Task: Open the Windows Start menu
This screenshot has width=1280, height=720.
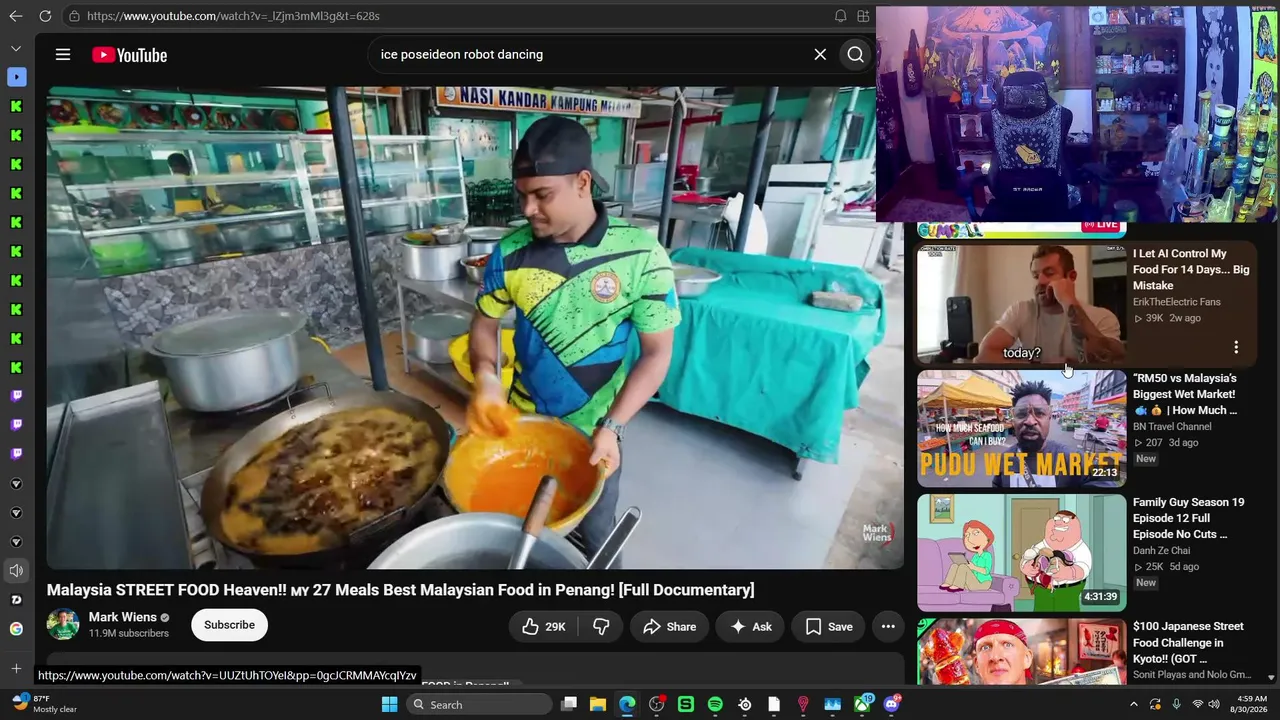Action: pos(389,705)
